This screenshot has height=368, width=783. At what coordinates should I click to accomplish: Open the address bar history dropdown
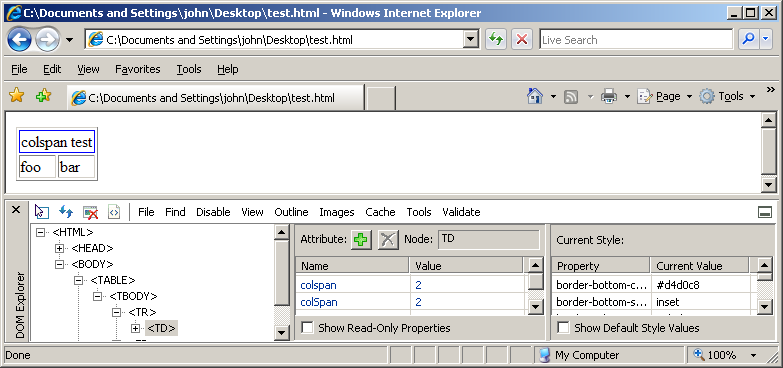pos(470,40)
